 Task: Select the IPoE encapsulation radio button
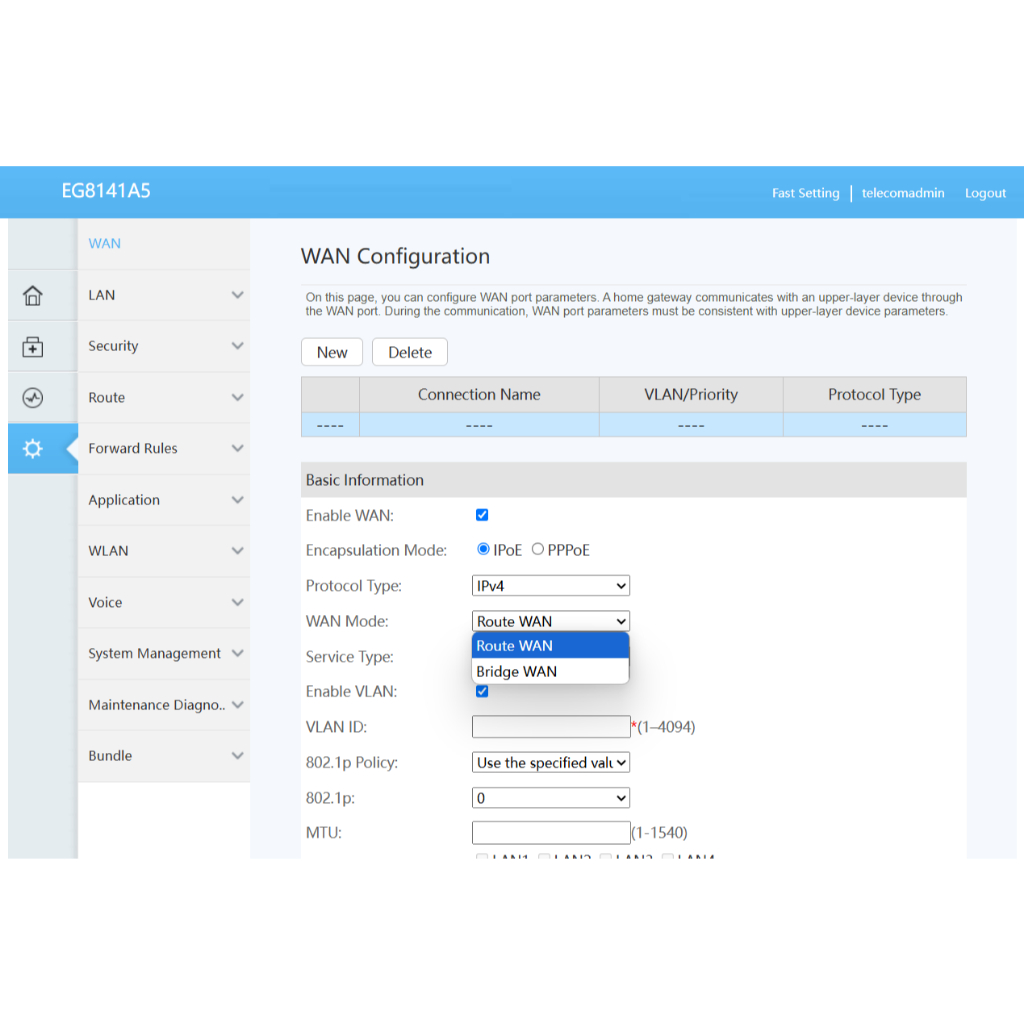pos(484,549)
